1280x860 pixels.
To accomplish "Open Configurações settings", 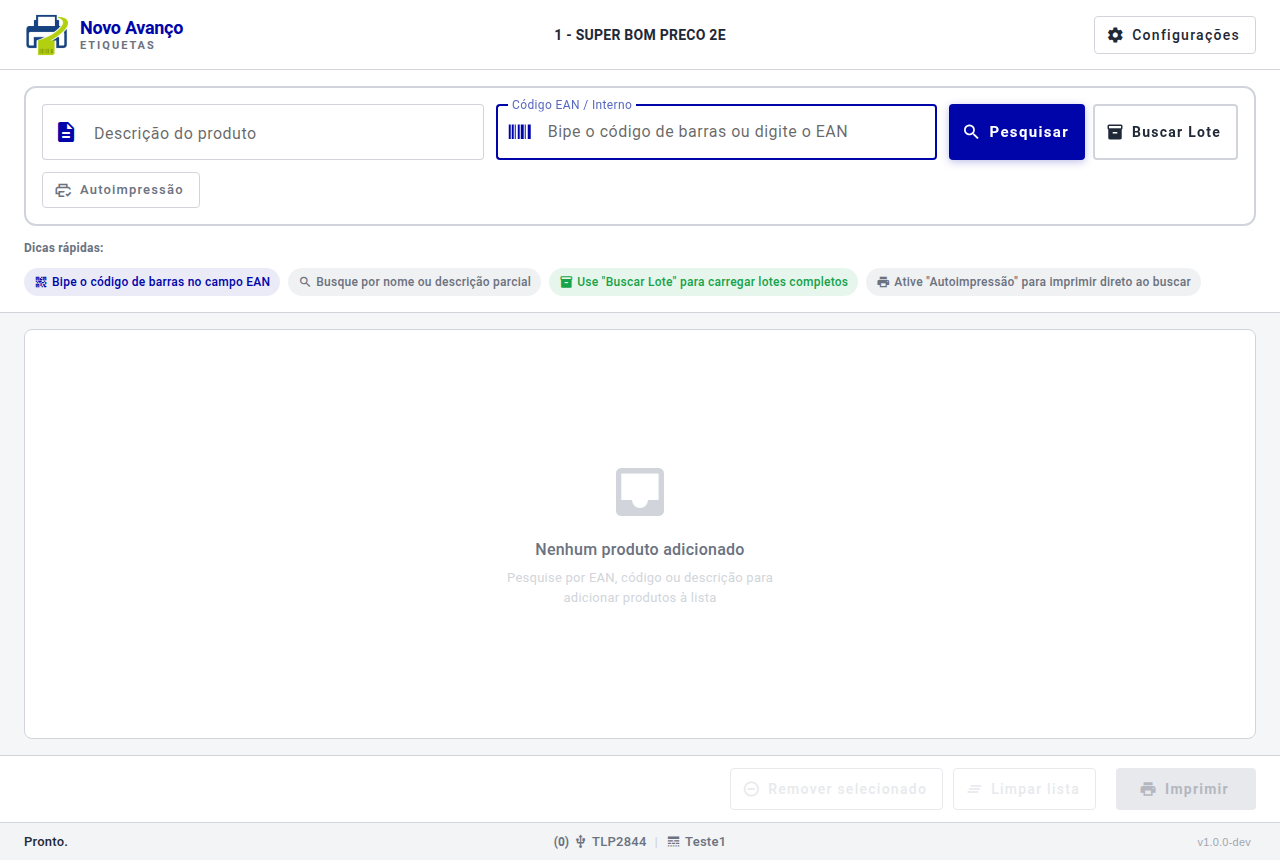I will point(1174,35).
